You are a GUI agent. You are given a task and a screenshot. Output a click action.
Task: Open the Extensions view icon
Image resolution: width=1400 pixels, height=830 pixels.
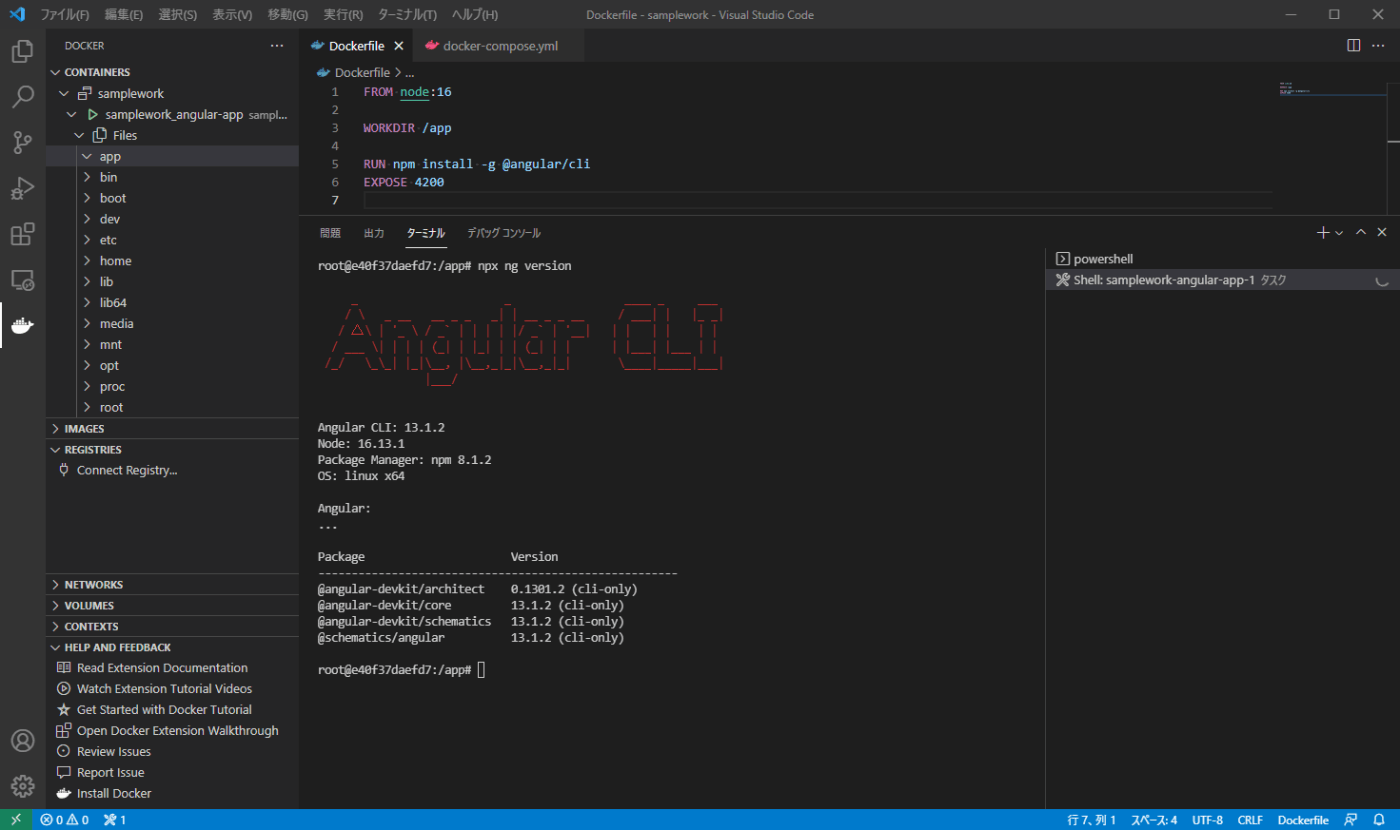click(x=23, y=234)
